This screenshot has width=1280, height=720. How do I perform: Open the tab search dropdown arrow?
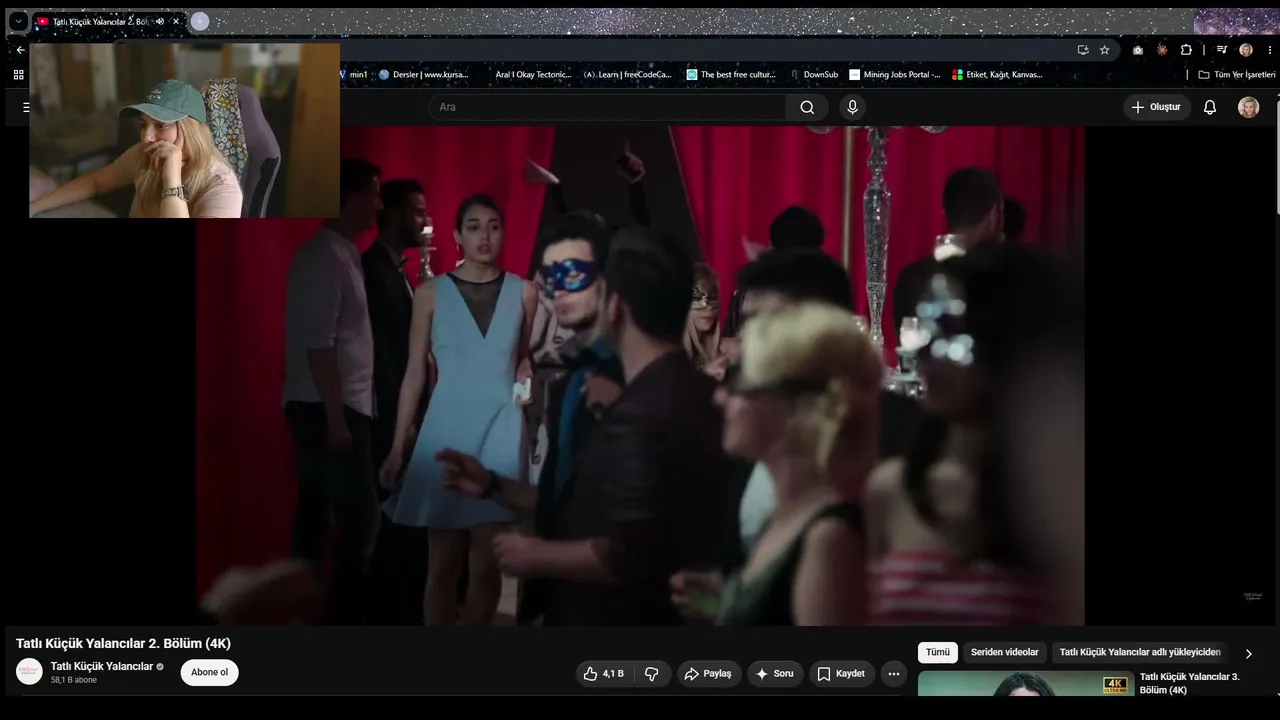18,21
